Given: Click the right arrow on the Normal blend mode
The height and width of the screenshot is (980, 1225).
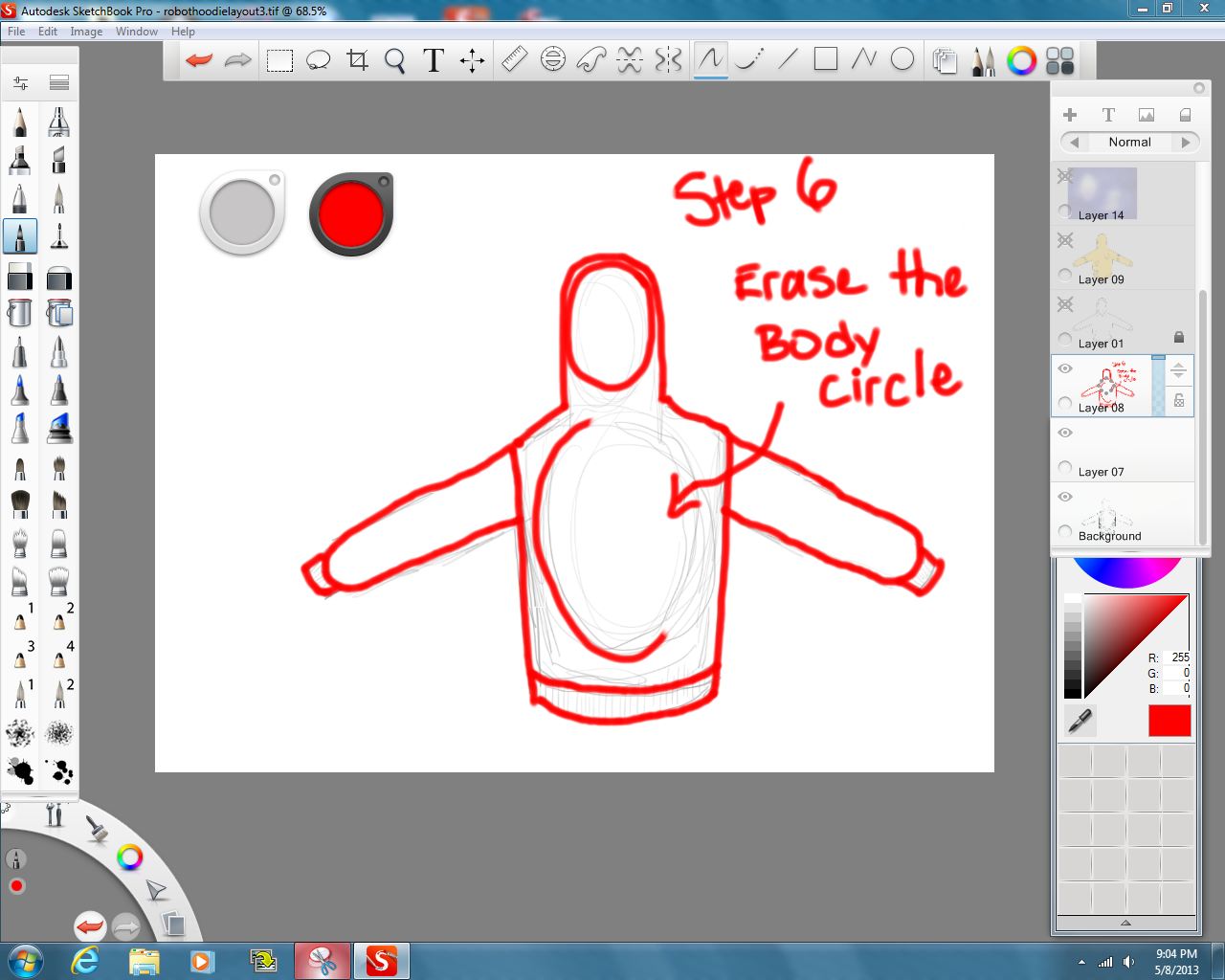Looking at the screenshot, I should [1188, 142].
